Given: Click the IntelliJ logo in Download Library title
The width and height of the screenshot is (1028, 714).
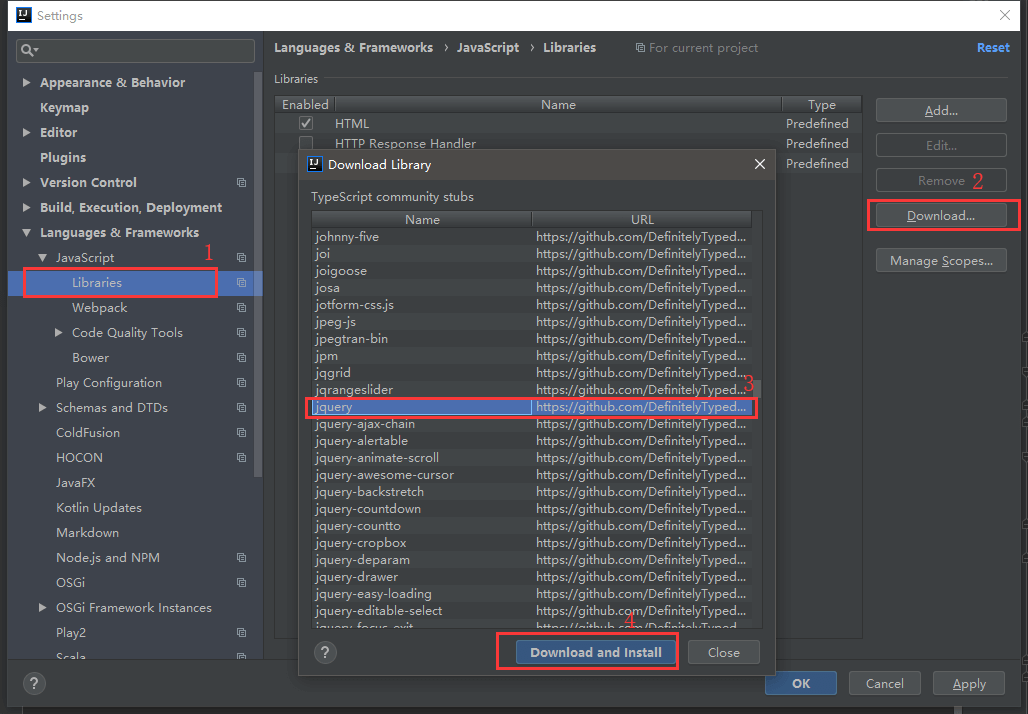Looking at the screenshot, I should (x=315, y=165).
